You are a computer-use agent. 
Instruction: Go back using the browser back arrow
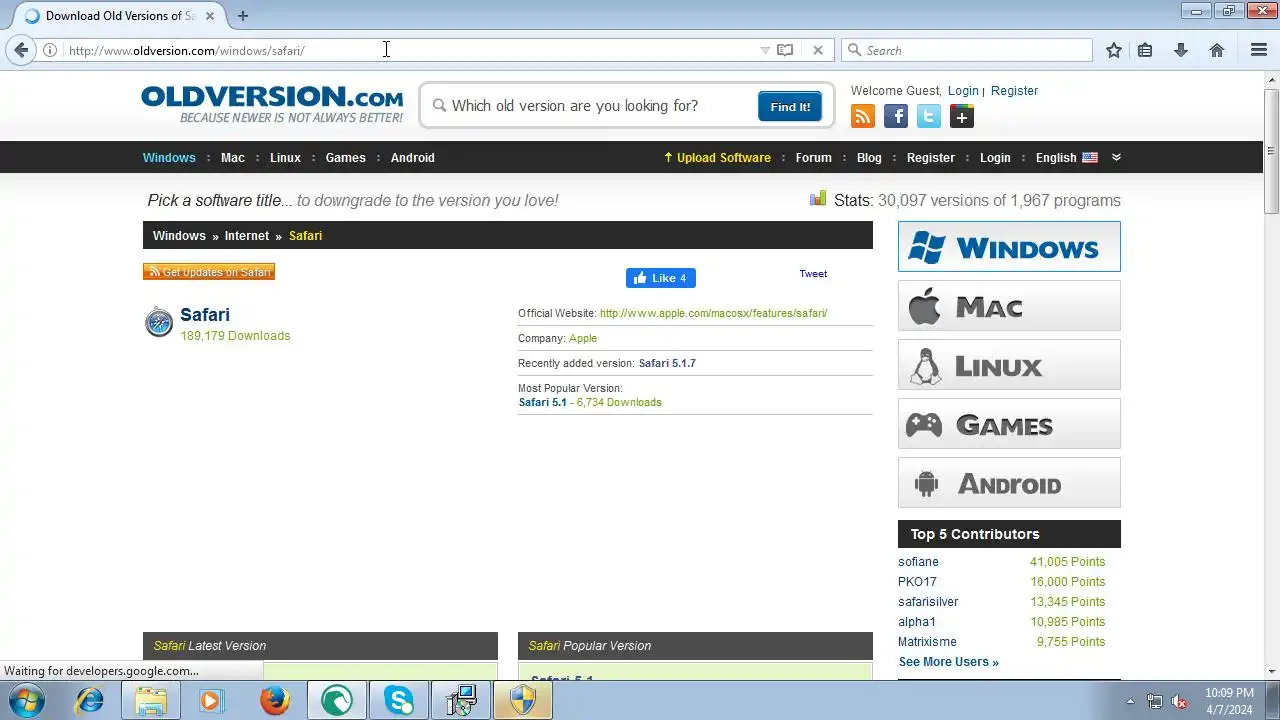pos(21,50)
